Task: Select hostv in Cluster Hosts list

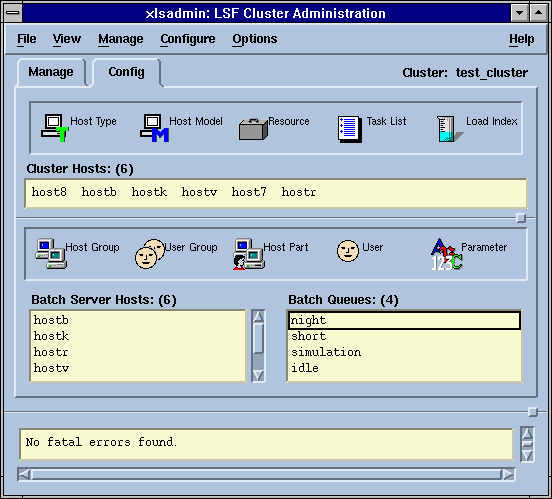Action: click(199, 192)
